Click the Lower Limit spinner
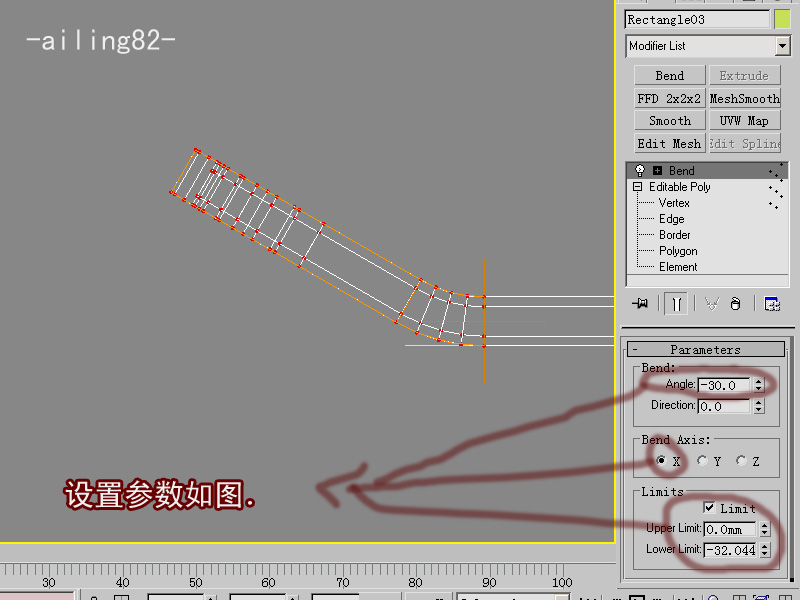The width and height of the screenshot is (800, 600). pos(764,550)
